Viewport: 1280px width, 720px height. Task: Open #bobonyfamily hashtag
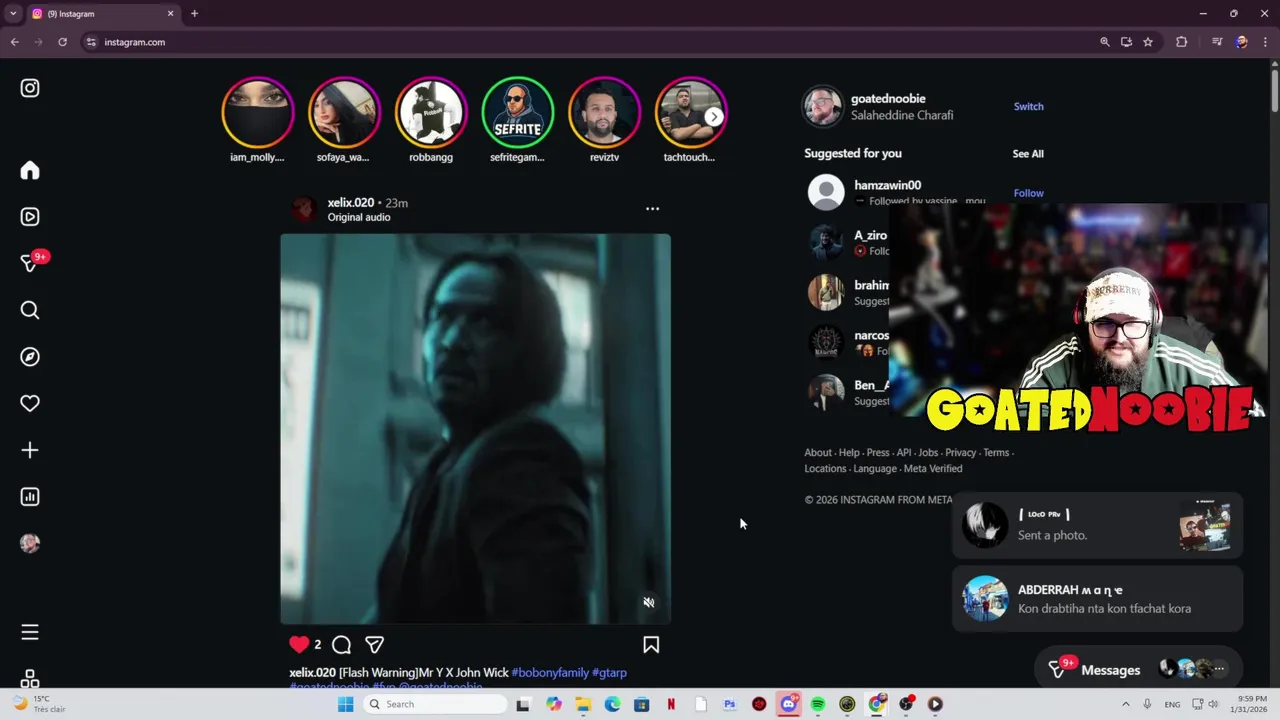(x=550, y=673)
